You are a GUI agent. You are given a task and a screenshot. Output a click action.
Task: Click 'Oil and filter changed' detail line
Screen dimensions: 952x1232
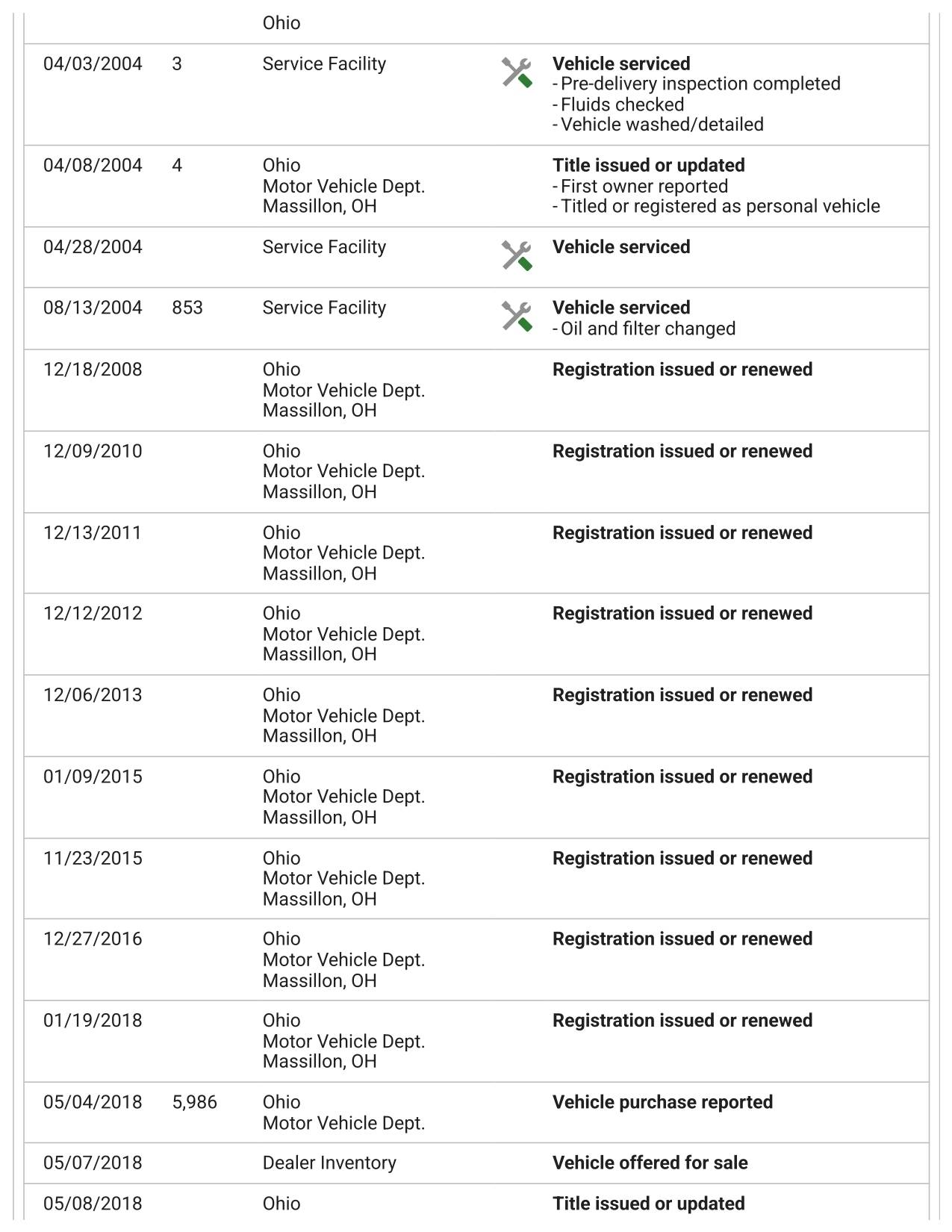644,329
